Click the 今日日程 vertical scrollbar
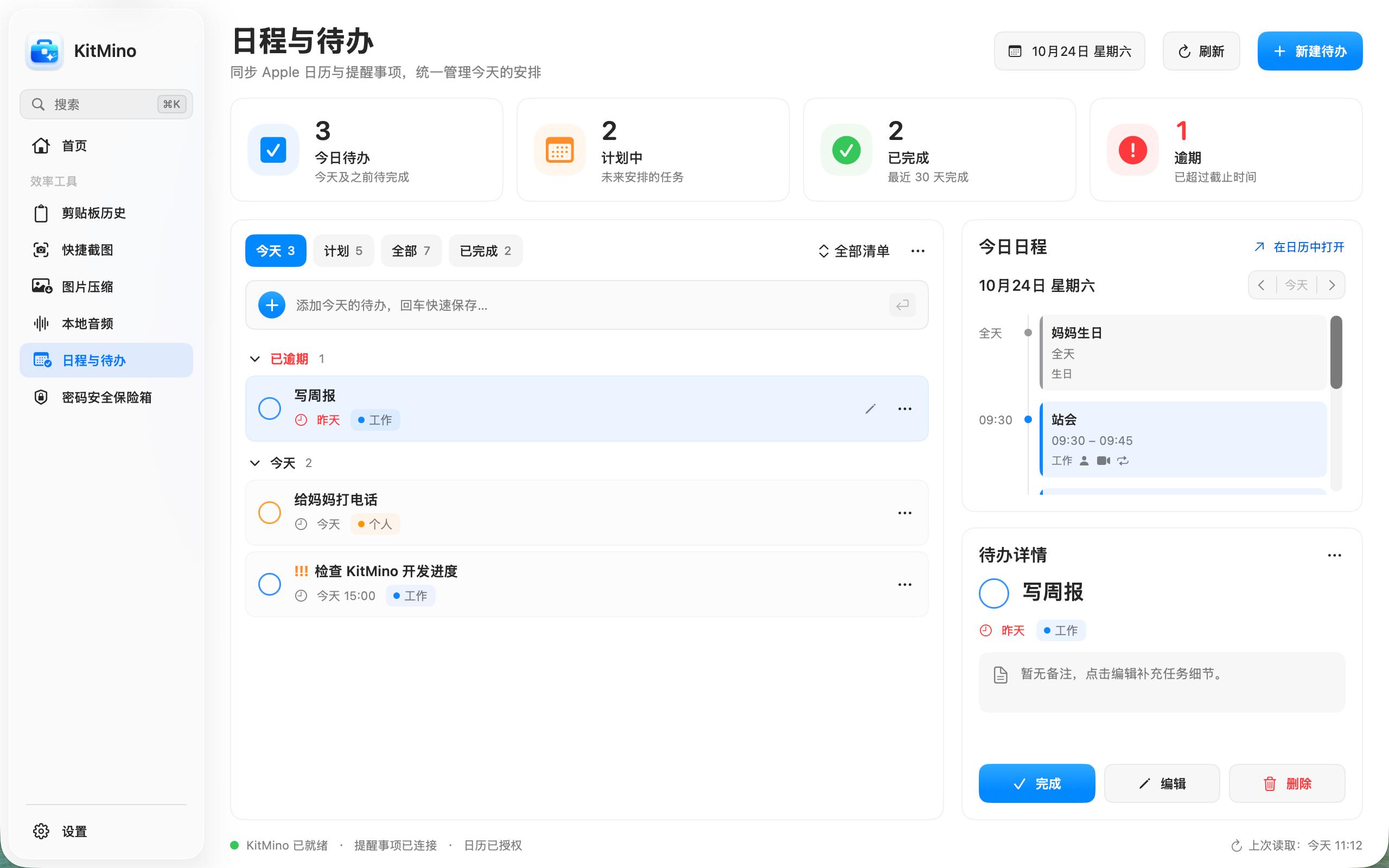This screenshot has height=868, width=1389. [x=1336, y=353]
